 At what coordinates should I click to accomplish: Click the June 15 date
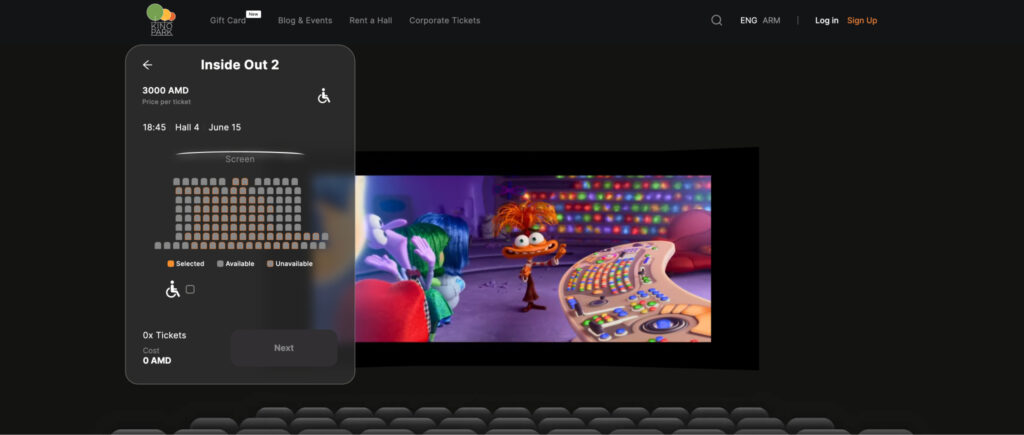(225, 127)
